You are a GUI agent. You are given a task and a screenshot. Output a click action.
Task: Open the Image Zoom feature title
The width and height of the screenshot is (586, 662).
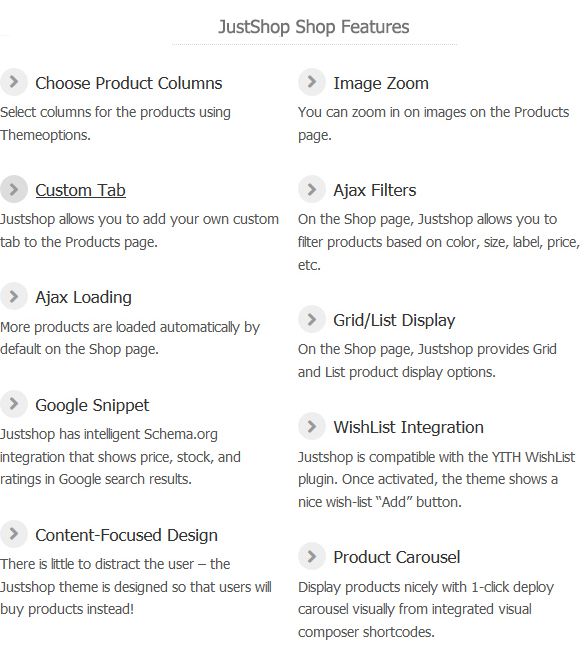click(381, 83)
